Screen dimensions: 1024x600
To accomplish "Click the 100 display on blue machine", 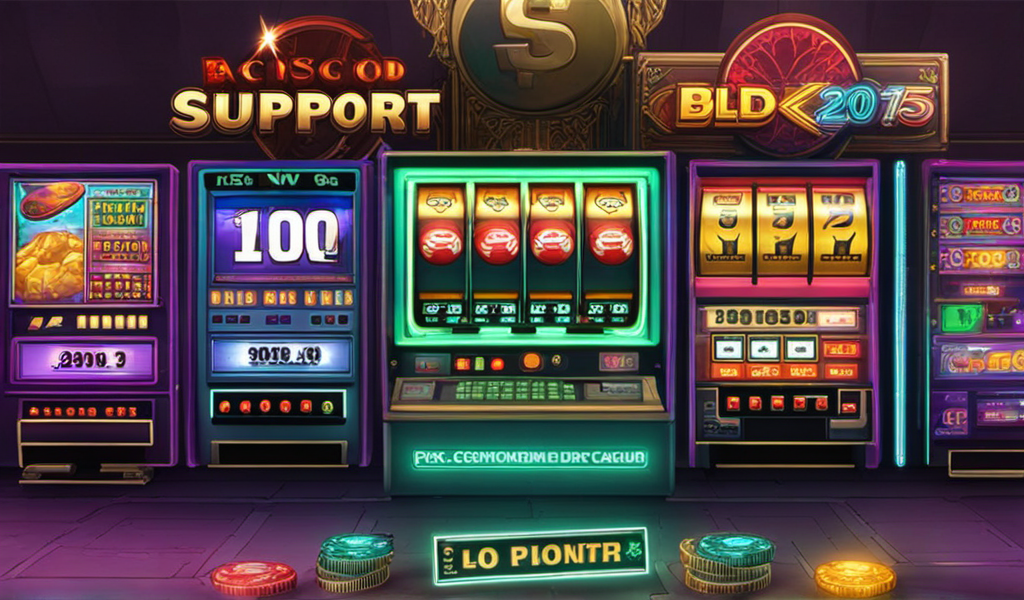I will pos(284,238).
